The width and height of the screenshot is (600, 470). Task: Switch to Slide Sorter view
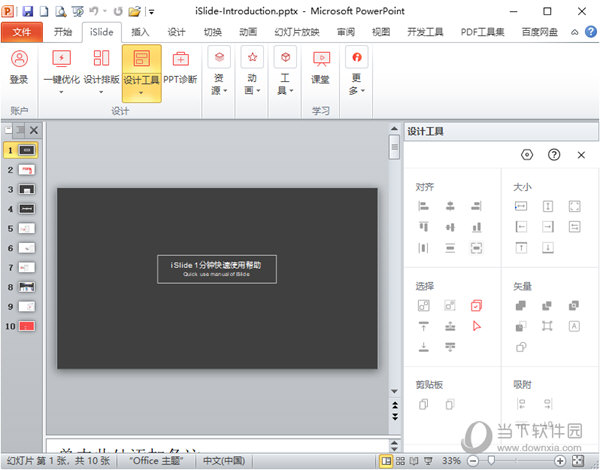(x=400, y=460)
